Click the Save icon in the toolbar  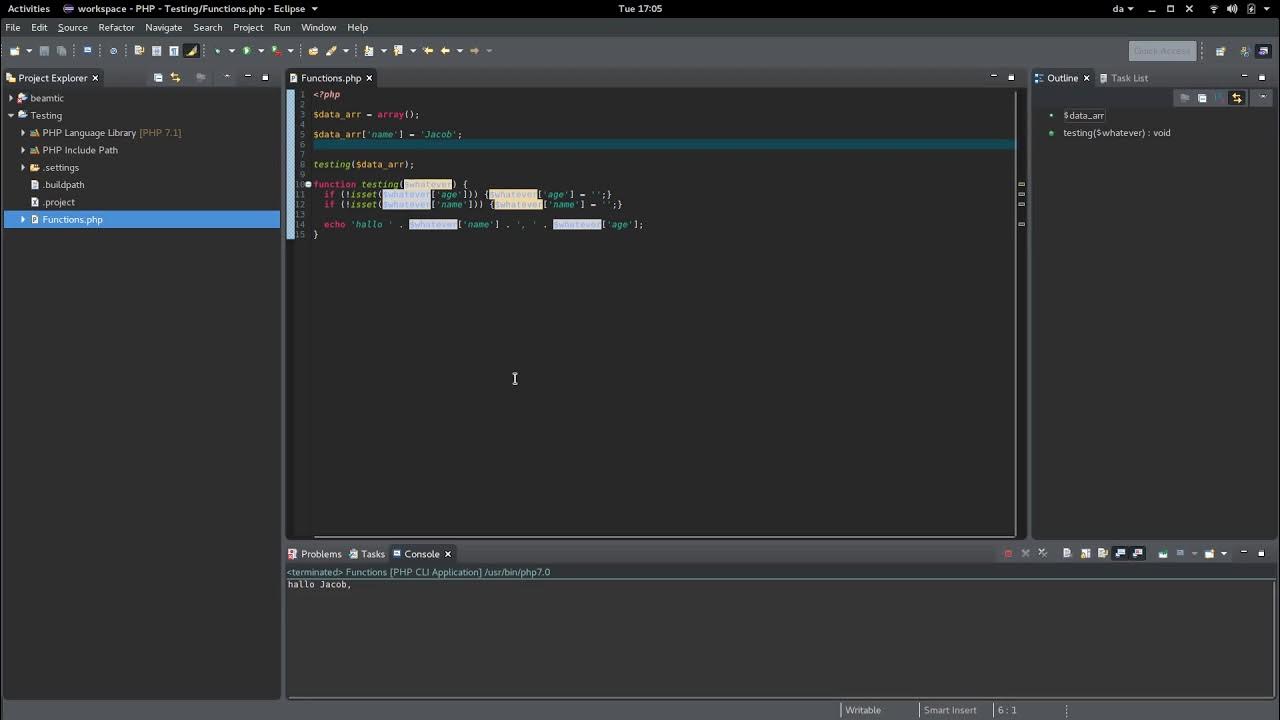tap(44, 50)
